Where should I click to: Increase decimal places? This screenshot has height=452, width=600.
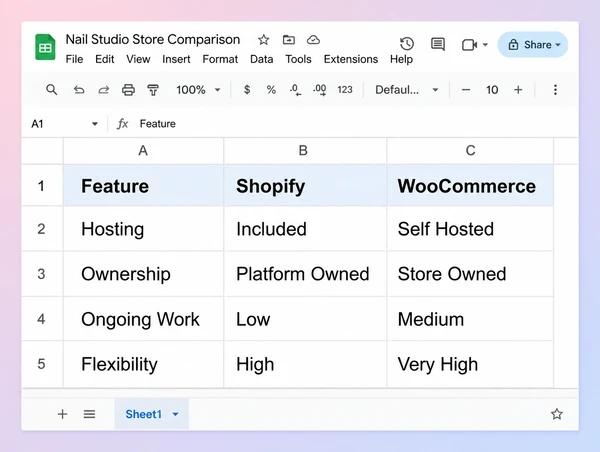[x=320, y=90]
